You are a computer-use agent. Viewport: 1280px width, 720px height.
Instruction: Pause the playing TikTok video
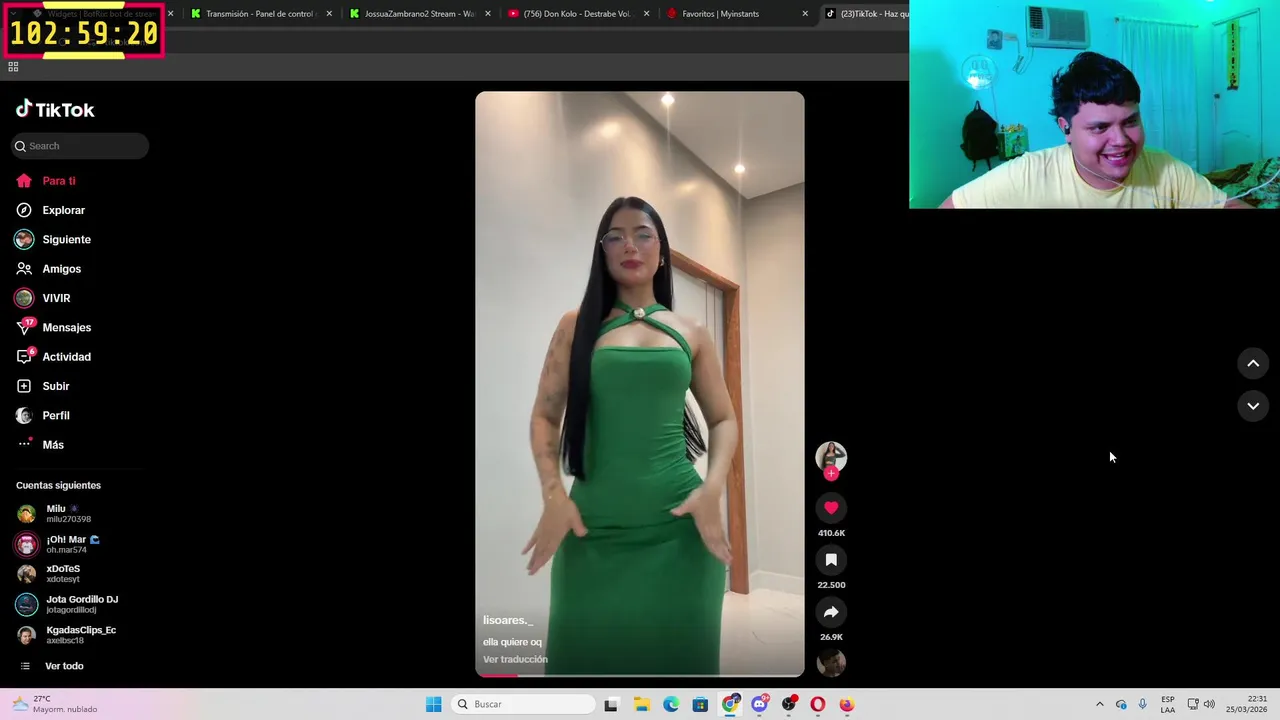coord(640,384)
